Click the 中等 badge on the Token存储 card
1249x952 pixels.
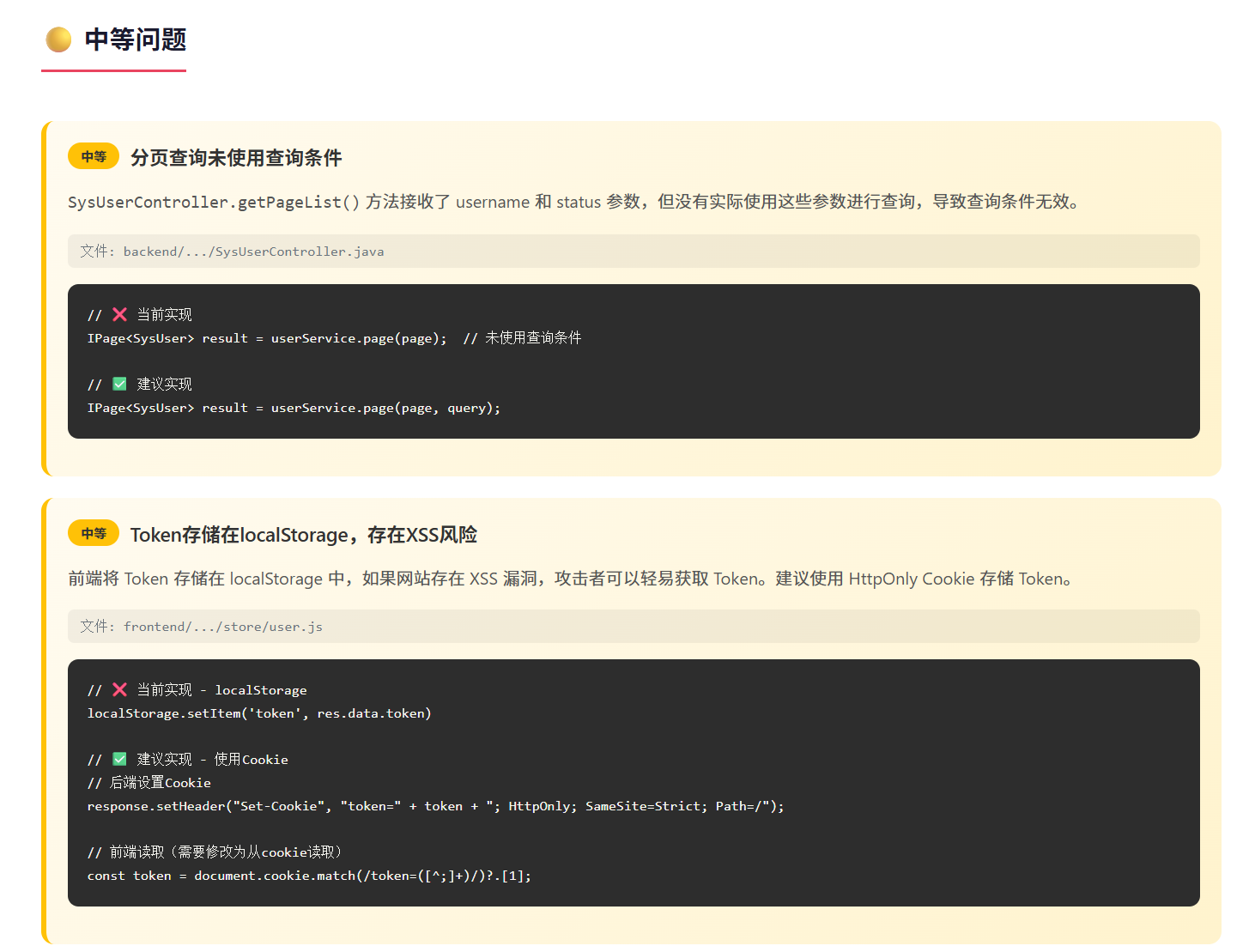pos(94,533)
